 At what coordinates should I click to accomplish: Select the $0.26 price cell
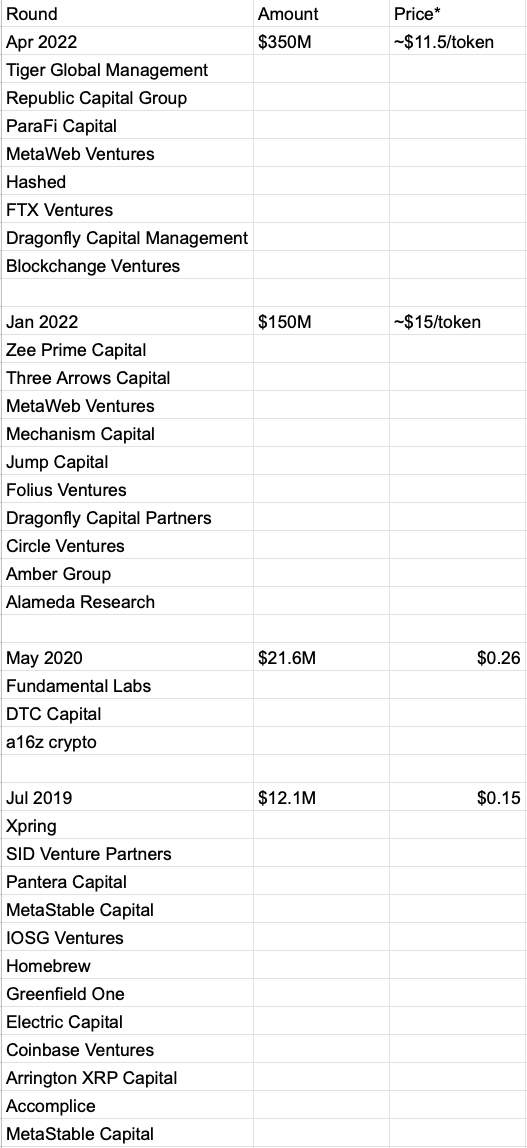coord(457,657)
